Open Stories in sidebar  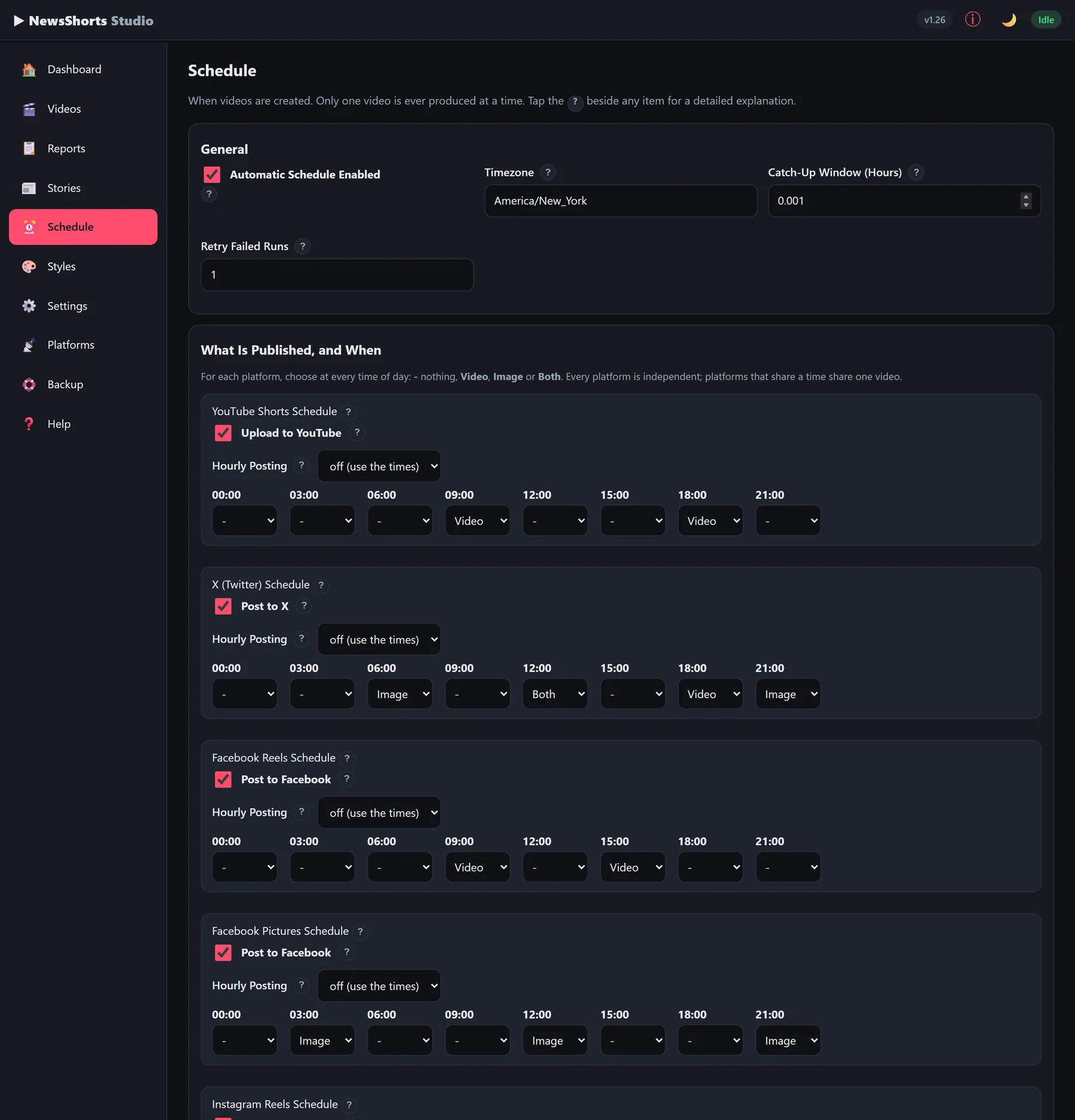[83, 188]
